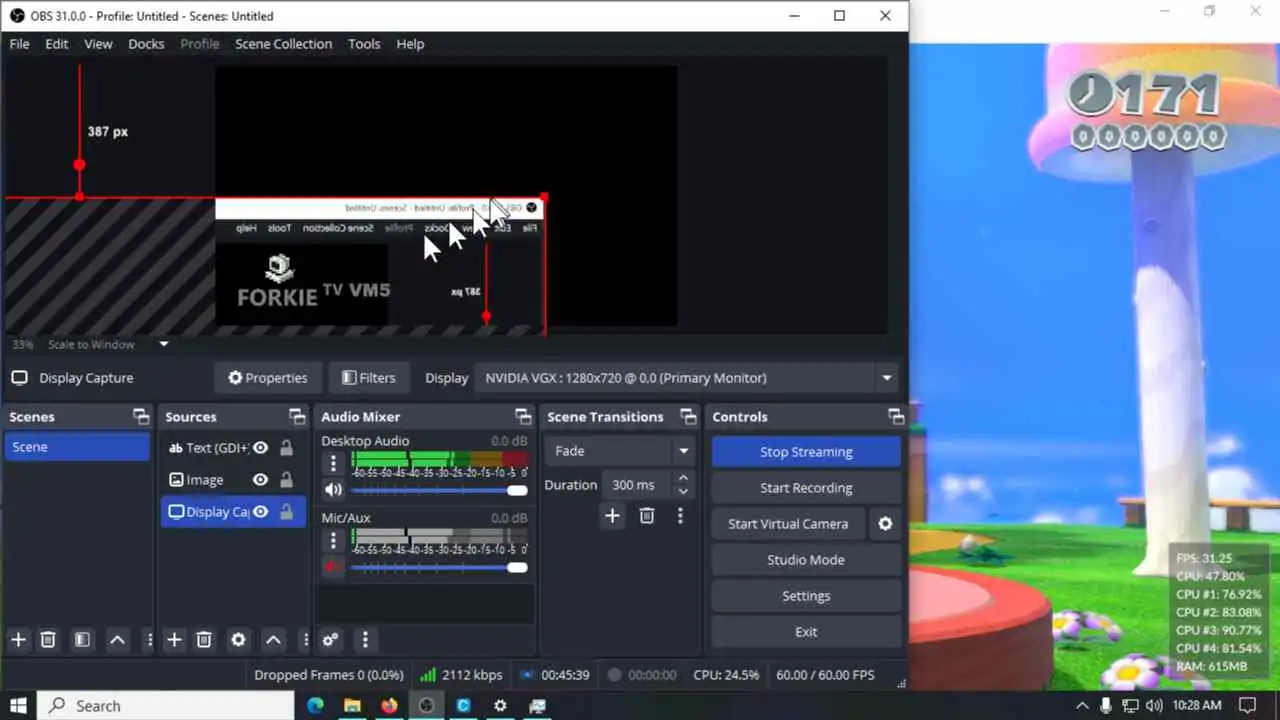Open OBS Settings from Controls
Image resolution: width=1280 pixels, height=720 pixels.
pos(806,596)
